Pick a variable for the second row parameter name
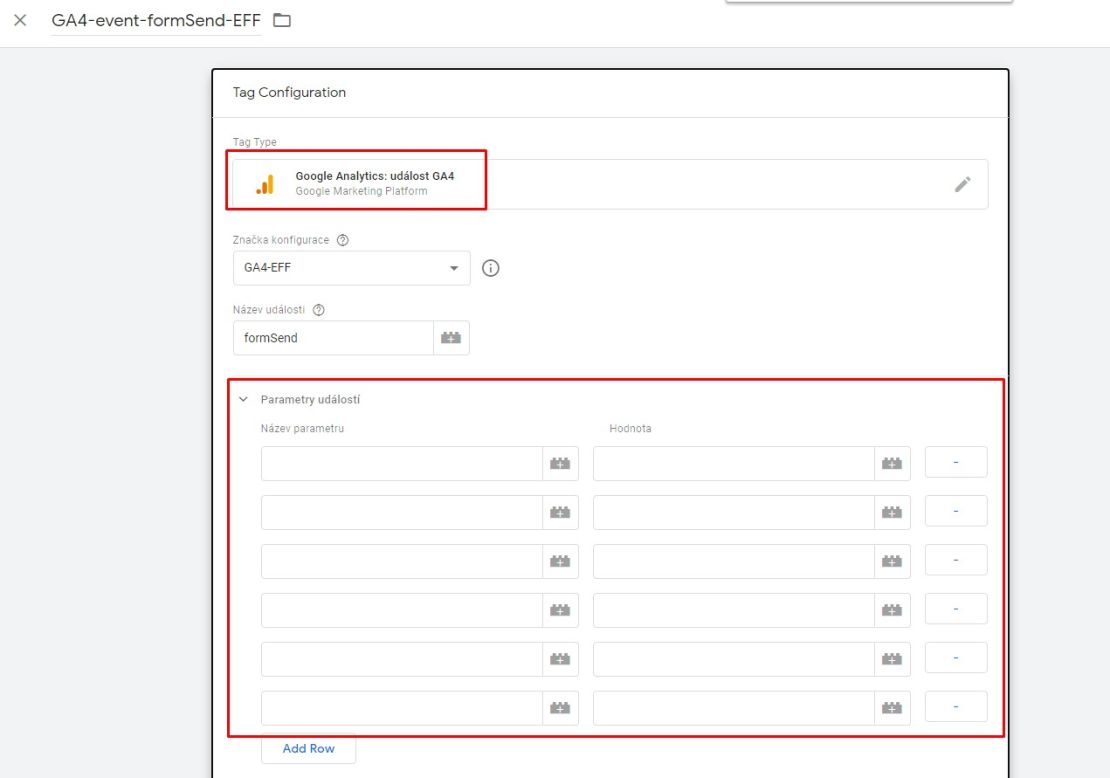 coord(560,512)
